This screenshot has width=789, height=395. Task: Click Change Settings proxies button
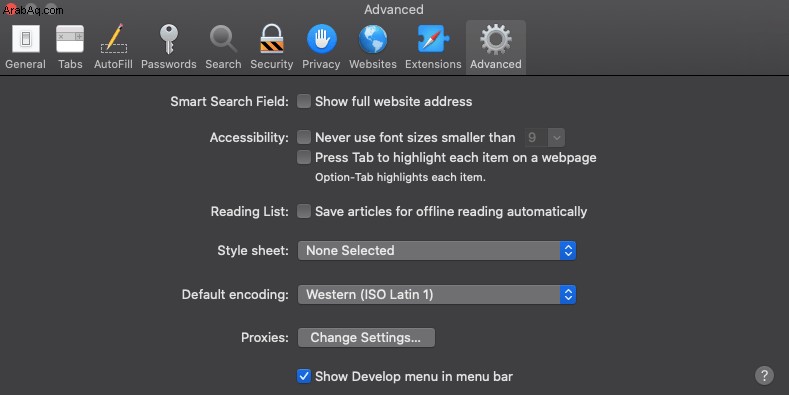(x=366, y=337)
